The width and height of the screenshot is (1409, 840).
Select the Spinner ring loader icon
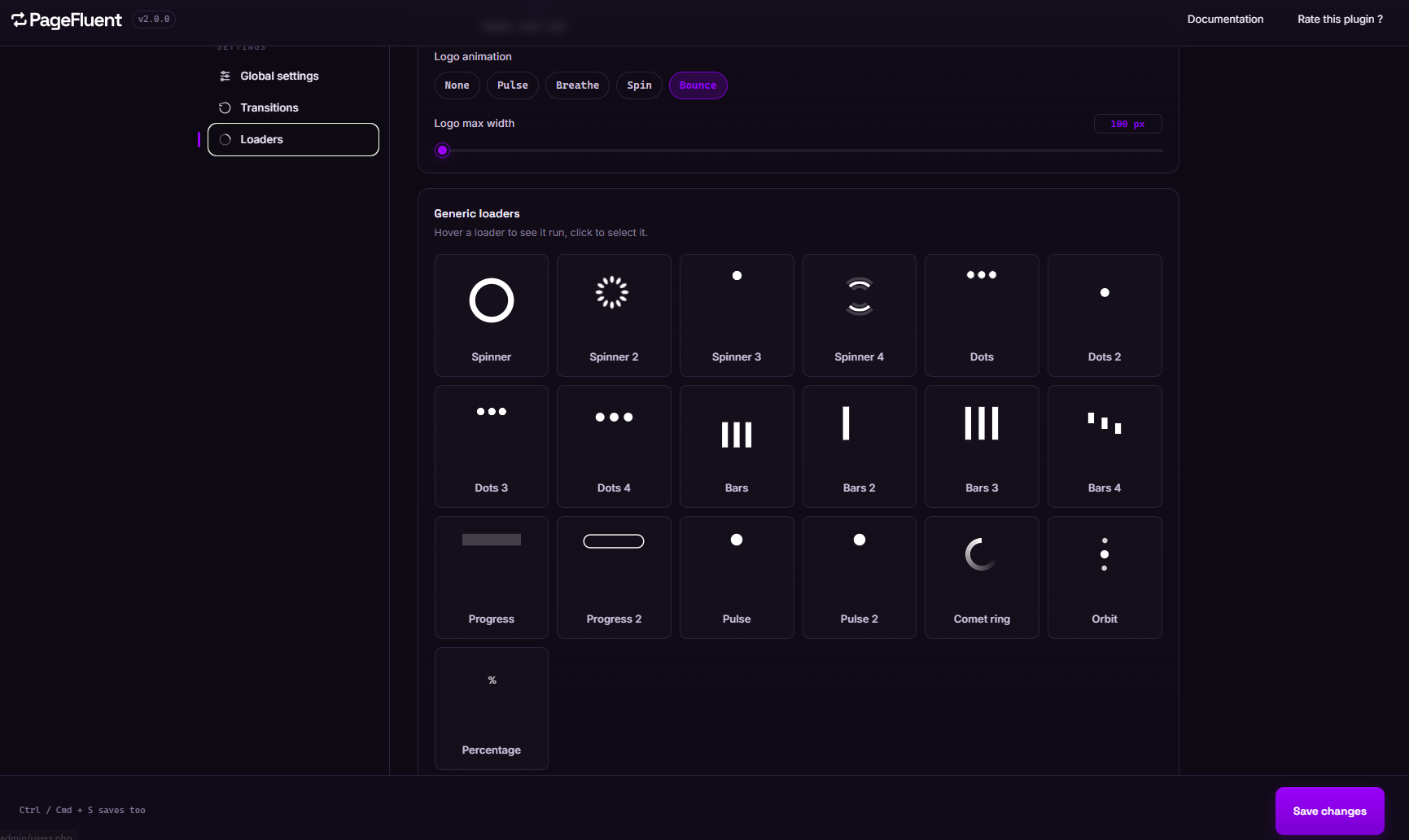[492, 300]
